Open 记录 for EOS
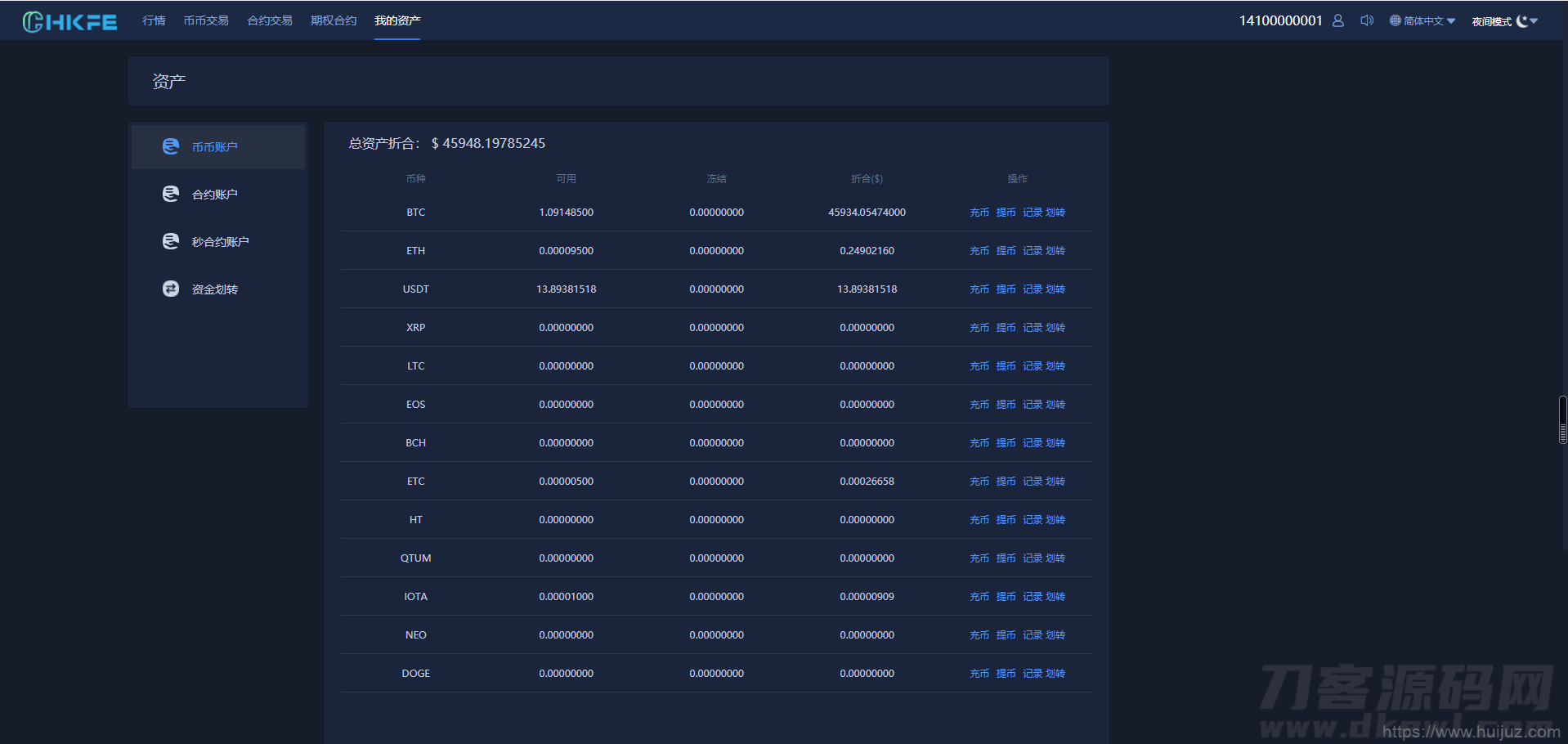Screen dimensions: 1568x744 coord(1033,405)
